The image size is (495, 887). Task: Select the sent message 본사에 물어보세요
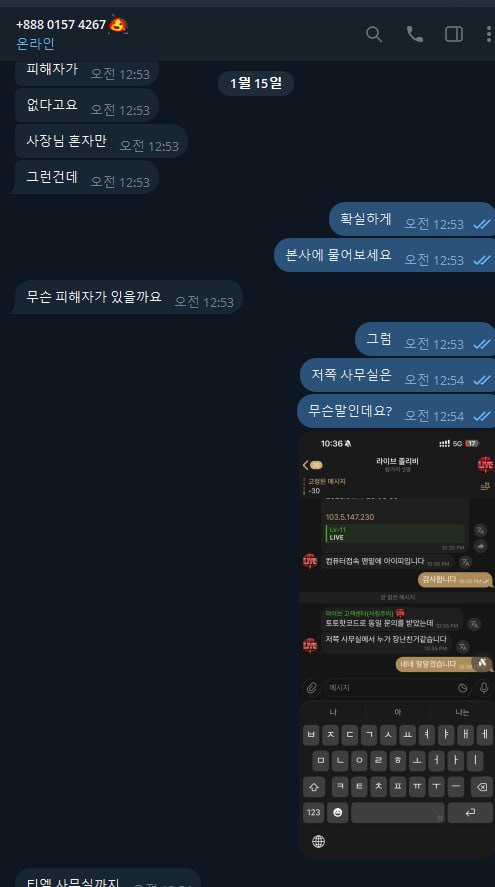[385, 255]
